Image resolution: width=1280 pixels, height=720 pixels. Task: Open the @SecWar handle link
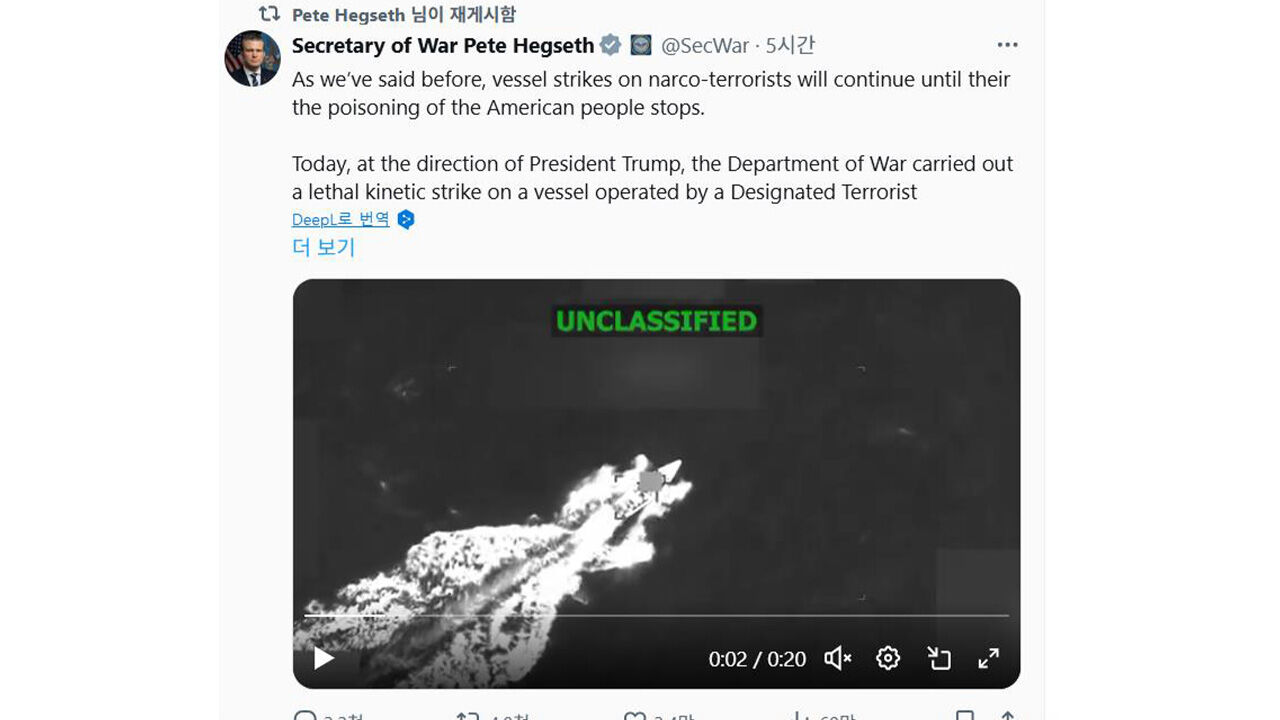pos(704,45)
